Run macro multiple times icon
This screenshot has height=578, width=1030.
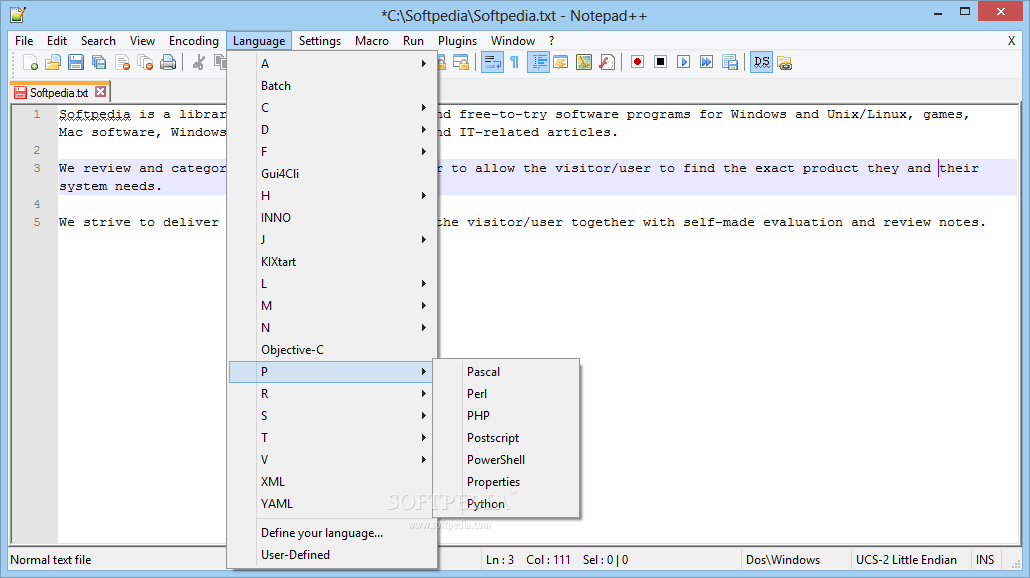[707, 62]
